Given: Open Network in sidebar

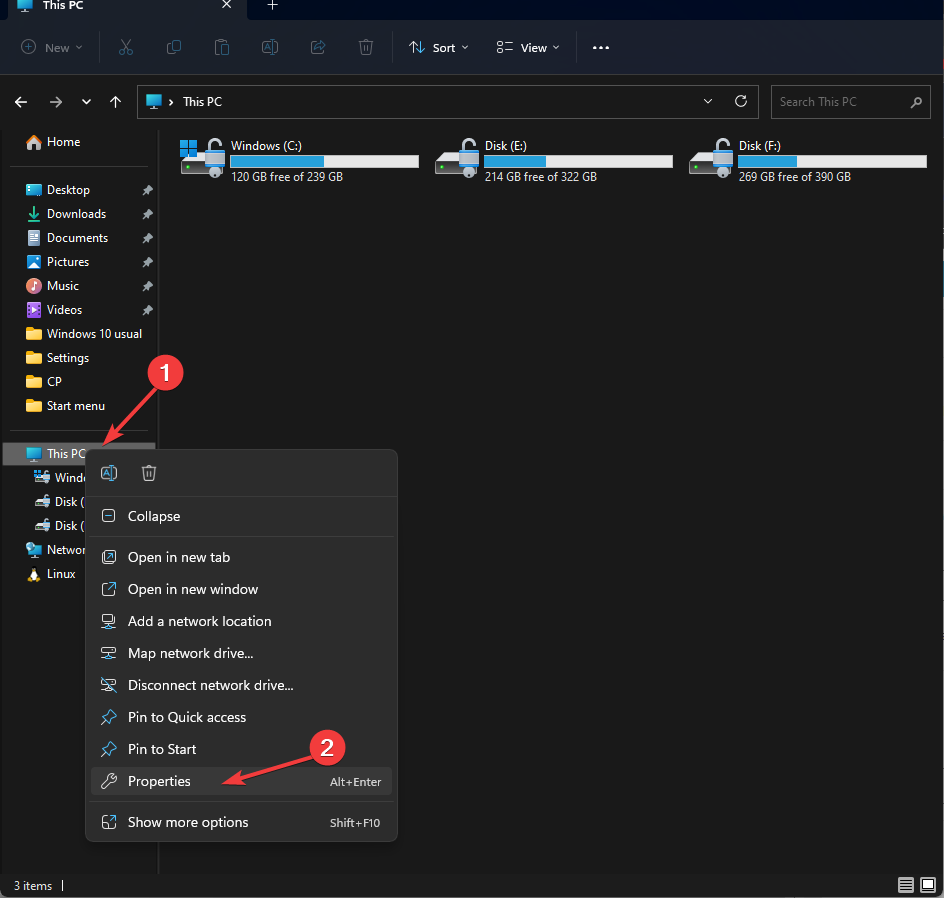Looking at the screenshot, I should pyautogui.click(x=55, y=550).
